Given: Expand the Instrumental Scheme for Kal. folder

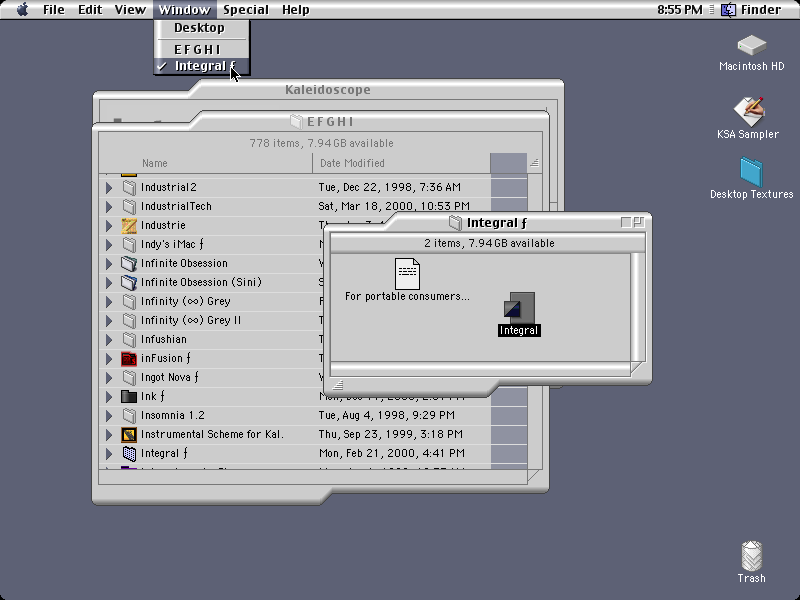Looking at the screenshot, I should tap(109, 435).
